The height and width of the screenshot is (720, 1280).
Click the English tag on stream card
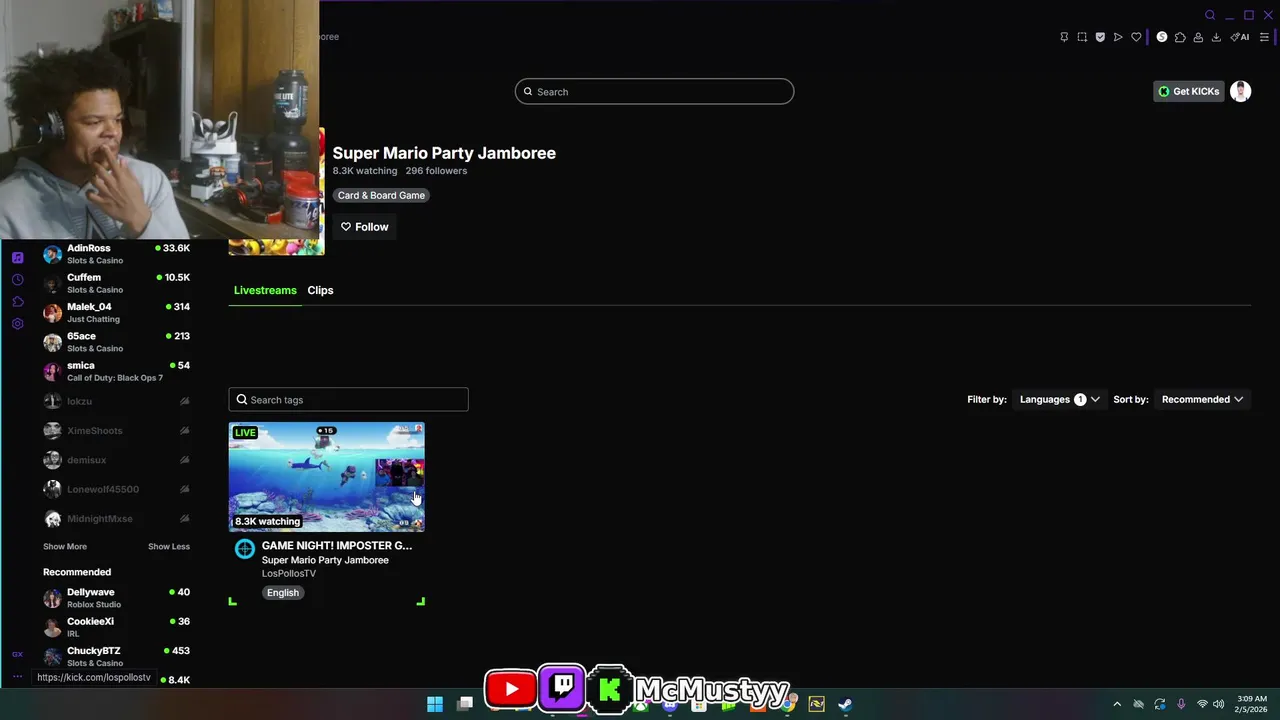point(283,592)
